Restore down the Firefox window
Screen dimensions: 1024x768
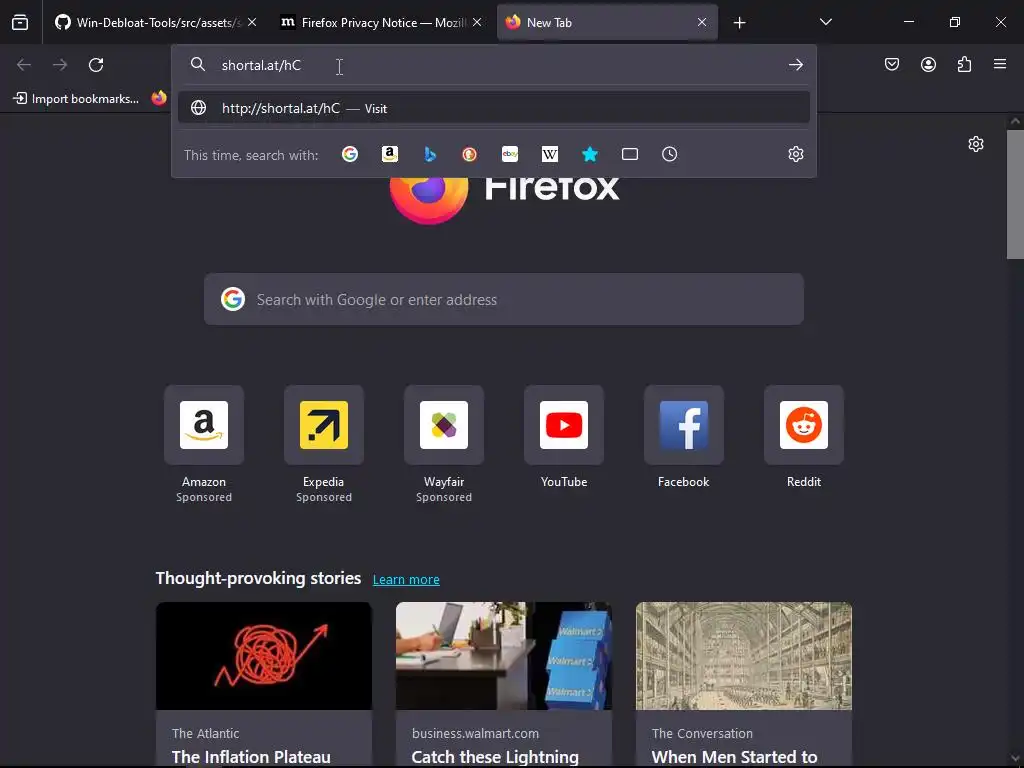pos(955,22)
